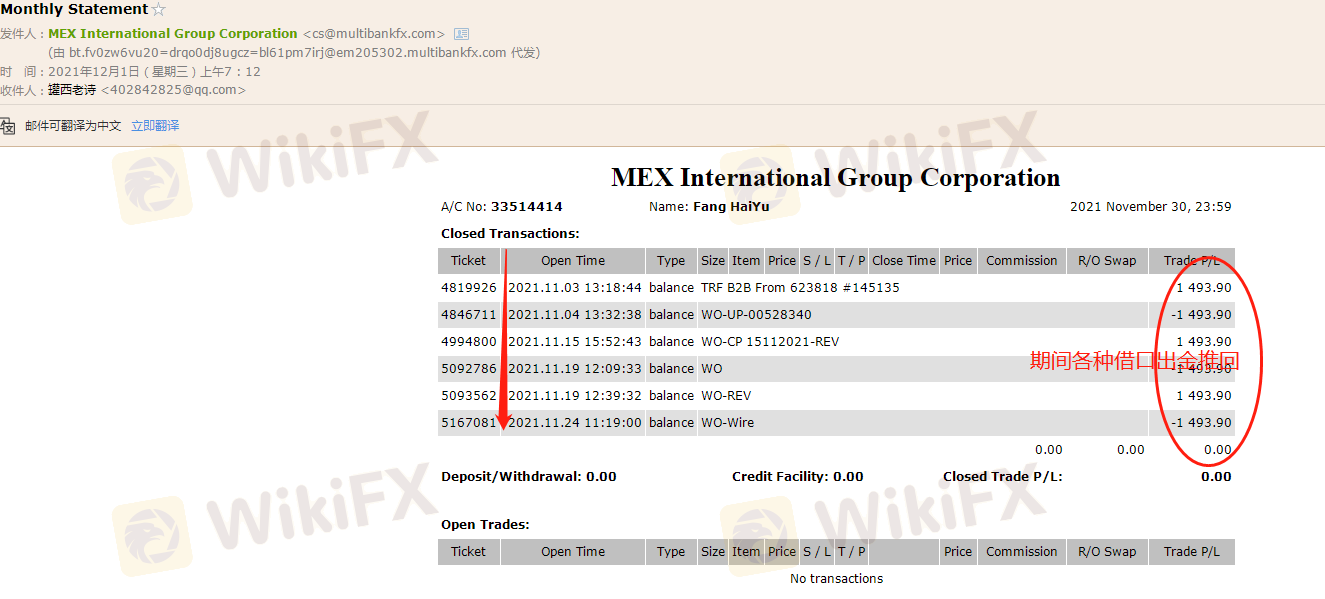Click the 代发 relay address line
This screenshot has height=599, width=1325.
click(x=294, y=53)
